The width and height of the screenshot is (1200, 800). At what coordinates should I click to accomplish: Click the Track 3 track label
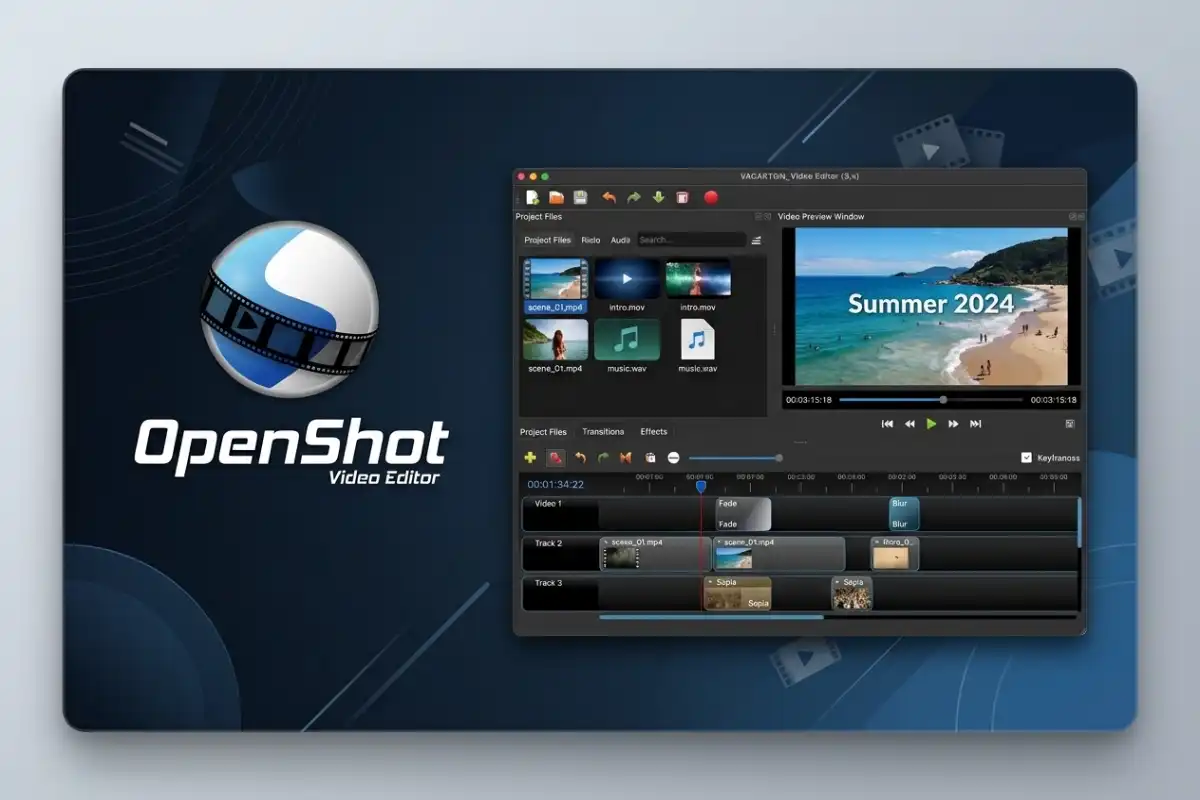[x=548, y=582]
